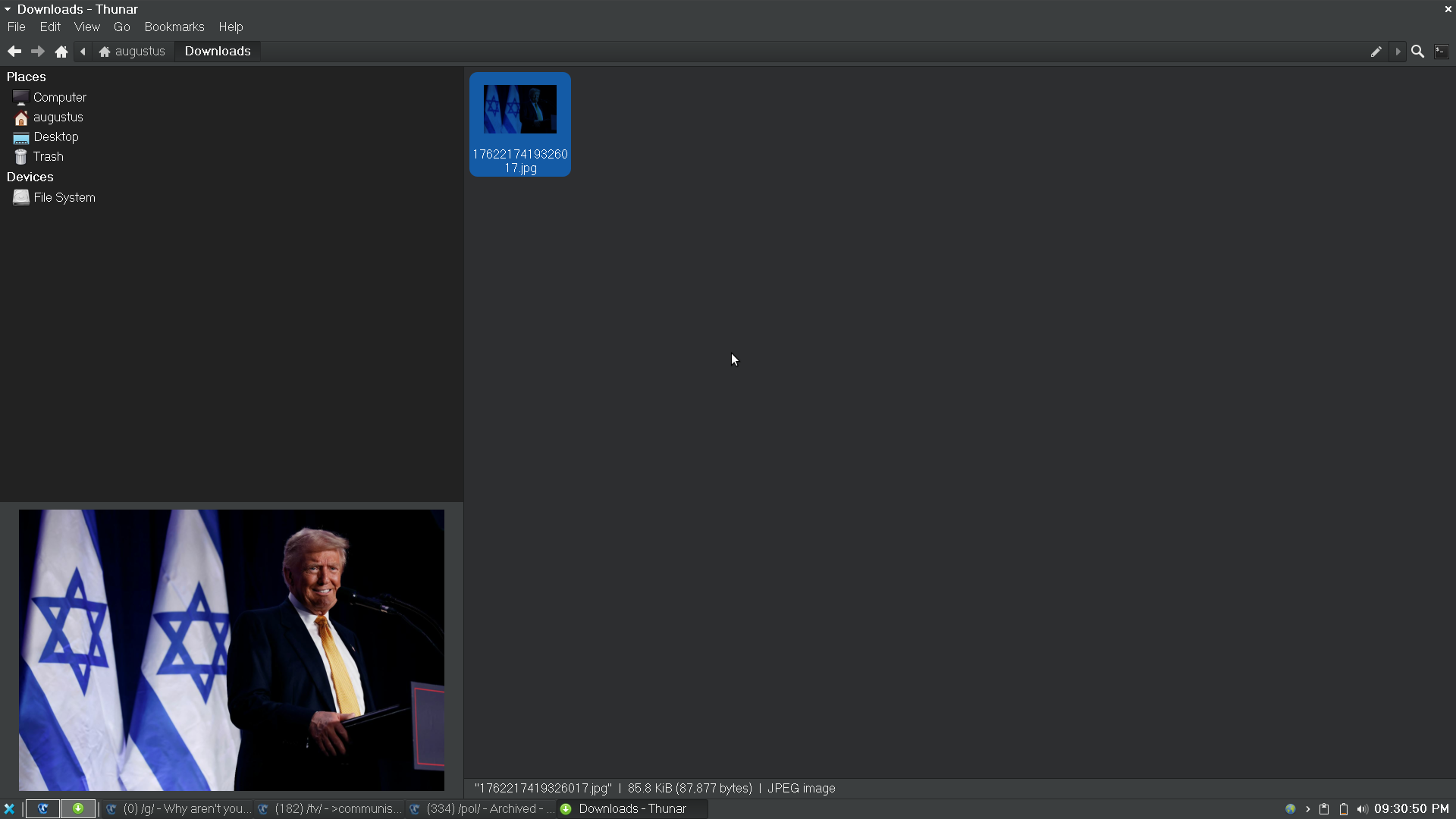
Task: Switch to the /pol/ Archived taskbar window
Action: [x=482, y=809]
